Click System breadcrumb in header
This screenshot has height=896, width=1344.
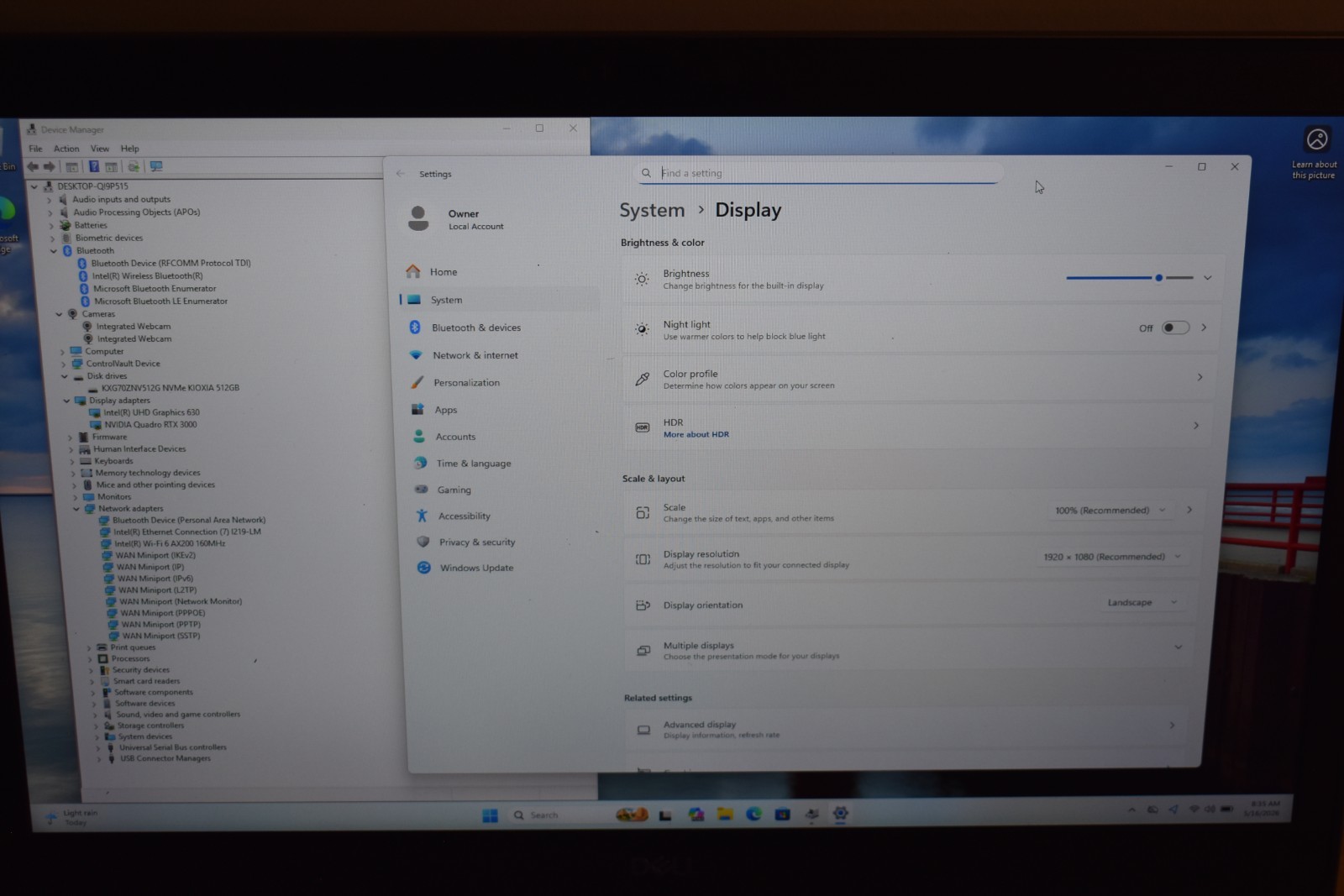pos(652,210)
